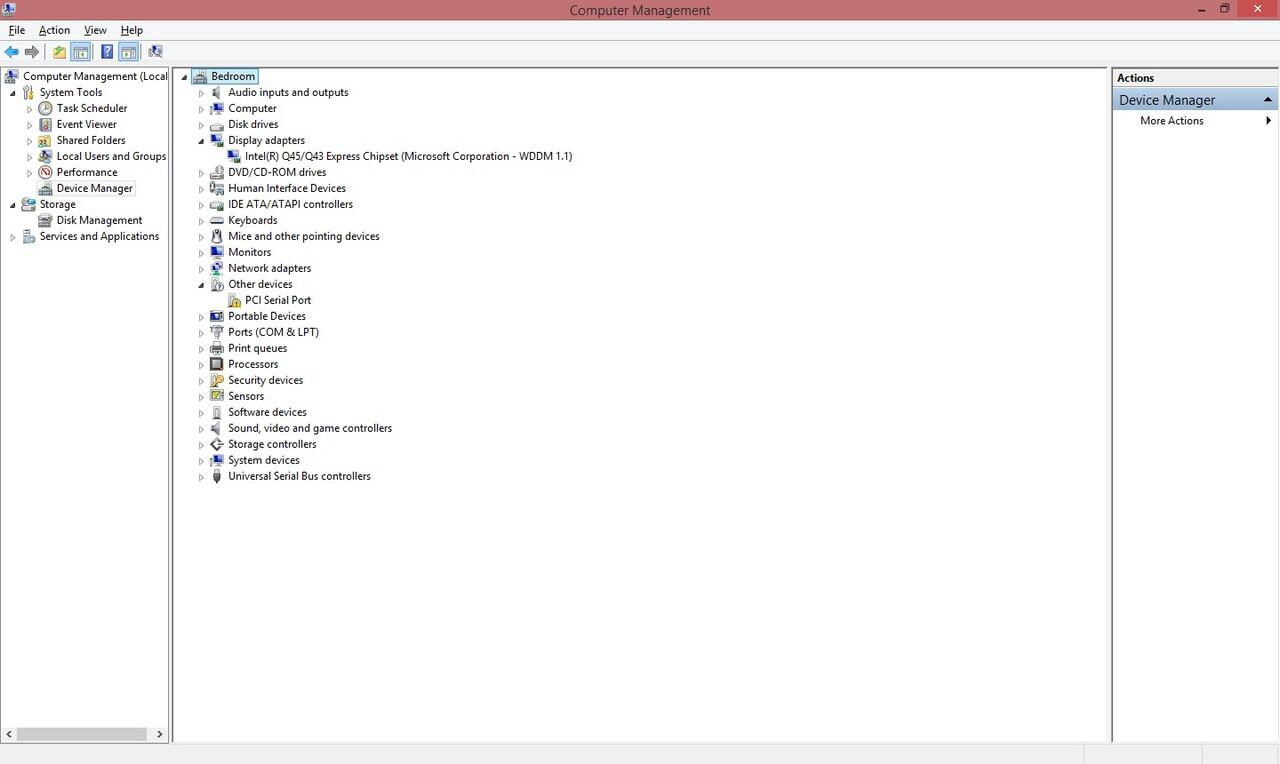Image resolution: width=1280 pixels, height=764 pixels.
Task: Click the Forward arrow toolbar icon
Action: click(x=32, y=52)
